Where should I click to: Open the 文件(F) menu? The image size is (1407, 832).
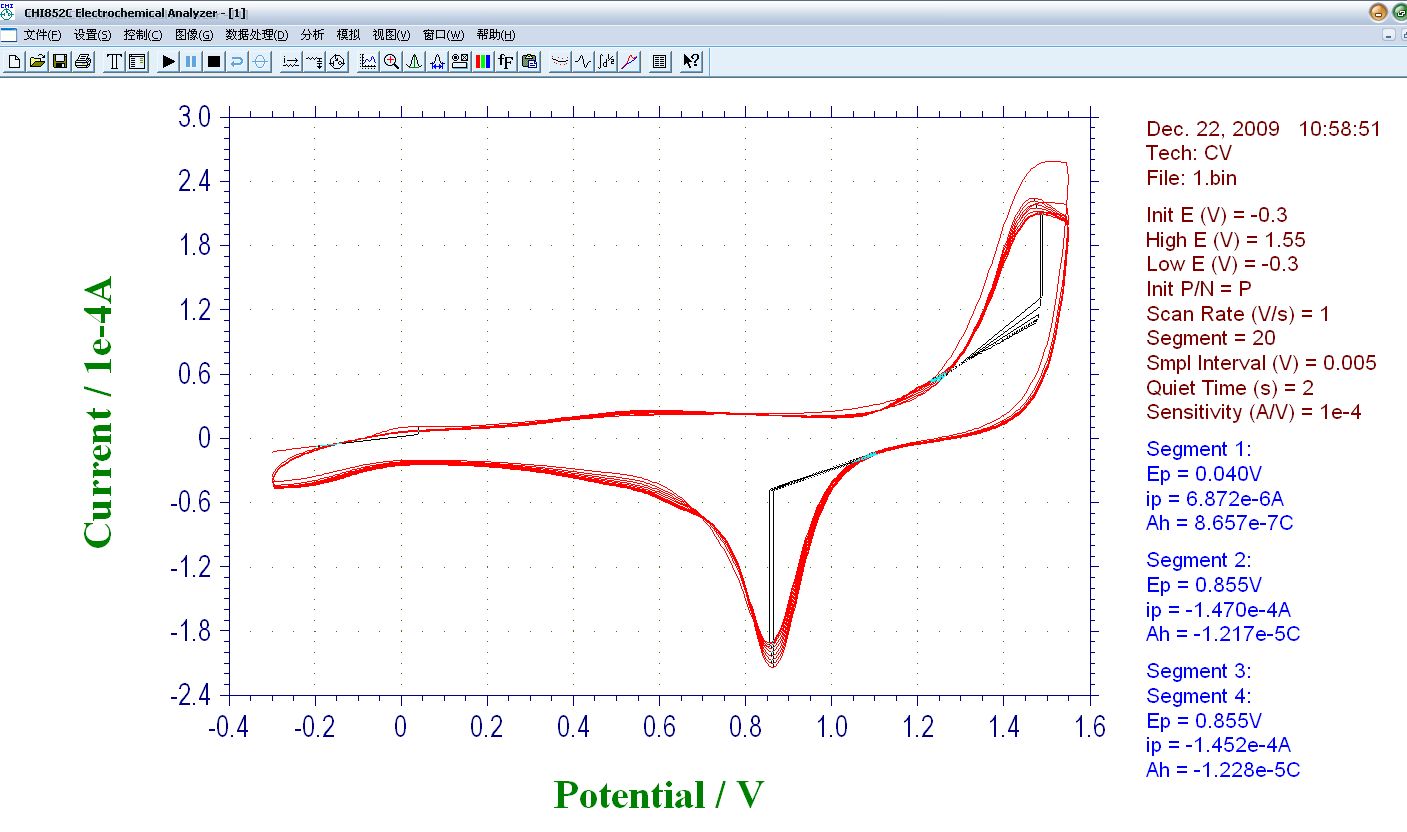coord(43,35)
